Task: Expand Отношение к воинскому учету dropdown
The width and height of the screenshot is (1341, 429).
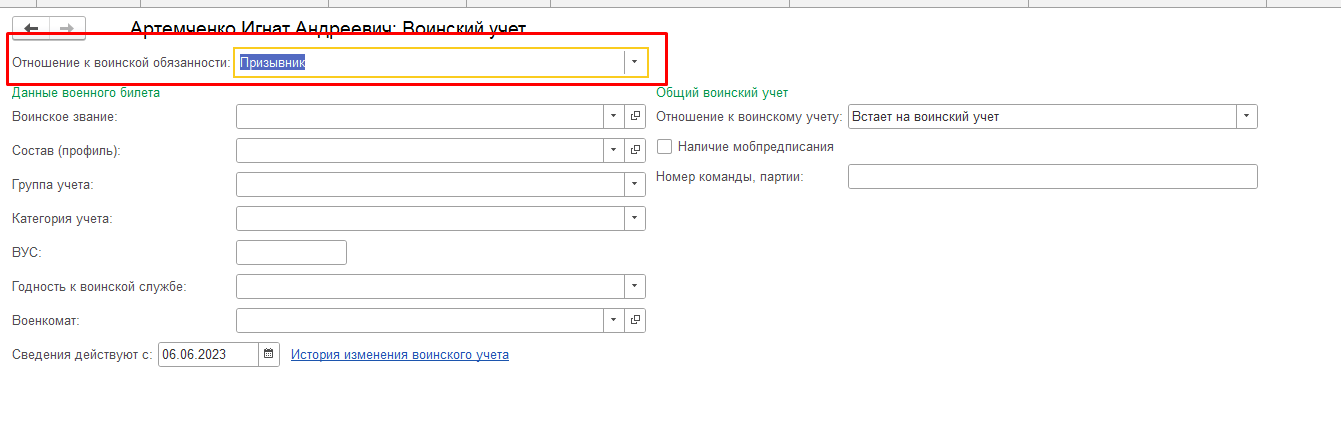Action: tap(1246, 117)
